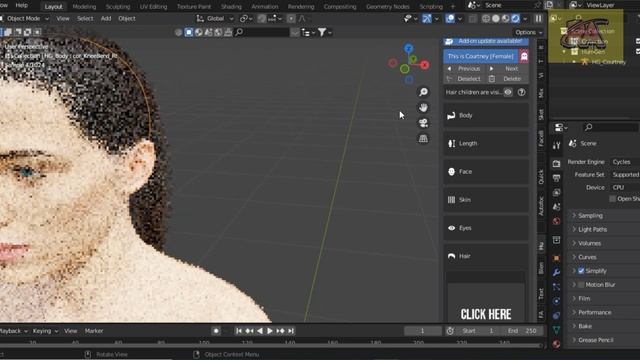Open the Object Data green triangle tab
This screenshot has height=360, width=640.
pos(556,329)
